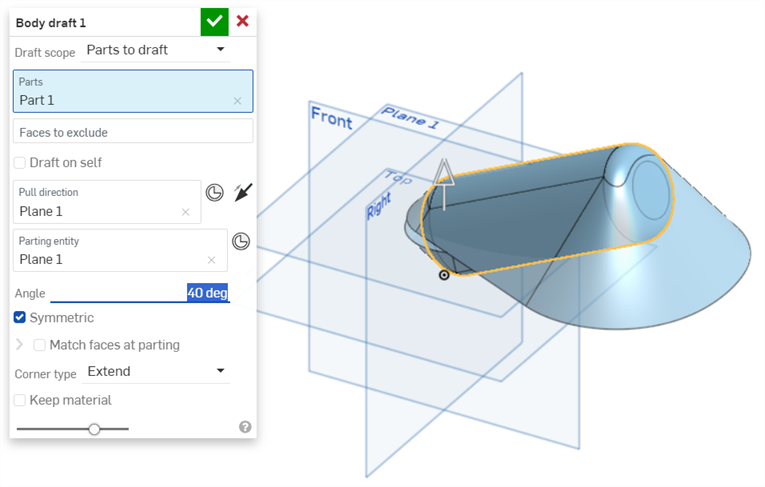Viewport: 765px width, 487px height.
Task: Uncheck the Symmetric checkbox
Action: [20, 318]
